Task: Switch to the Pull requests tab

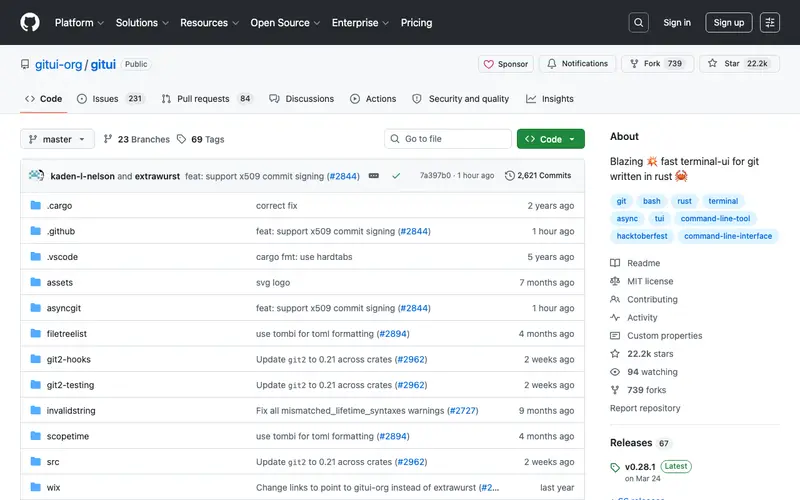Action: pos(207,98)
